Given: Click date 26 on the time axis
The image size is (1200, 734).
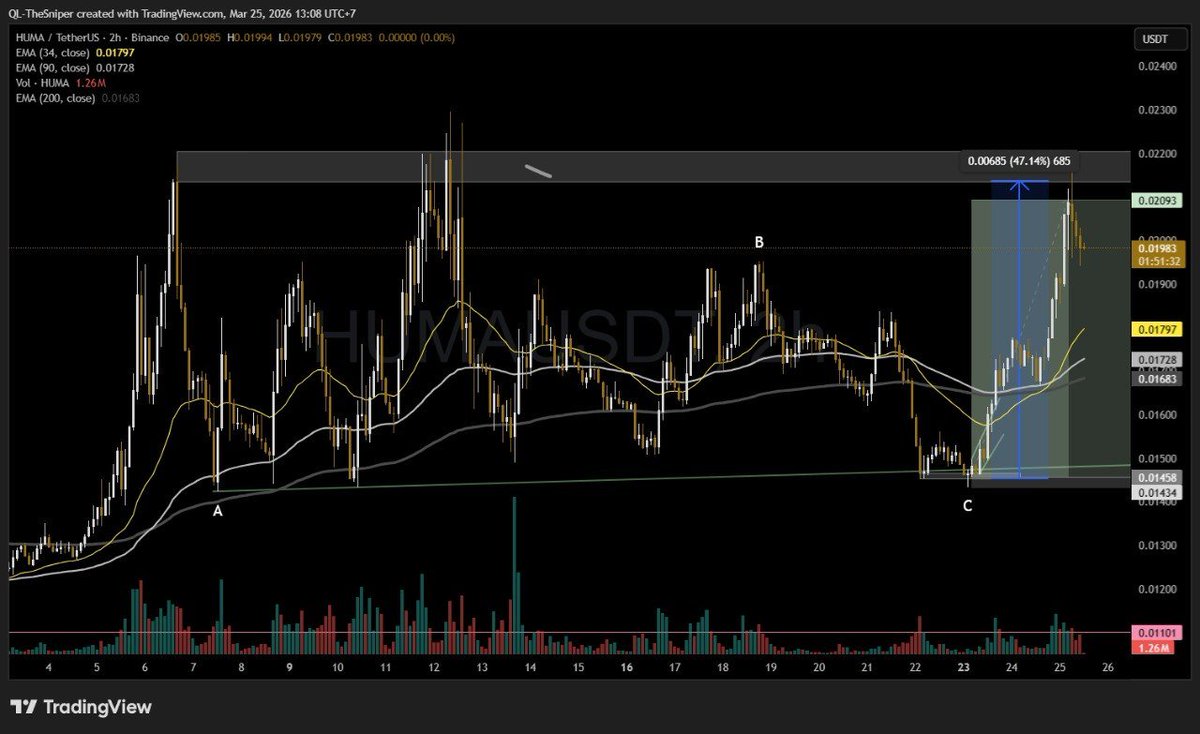Looking at the screenshot, I should coord(1108,666).
